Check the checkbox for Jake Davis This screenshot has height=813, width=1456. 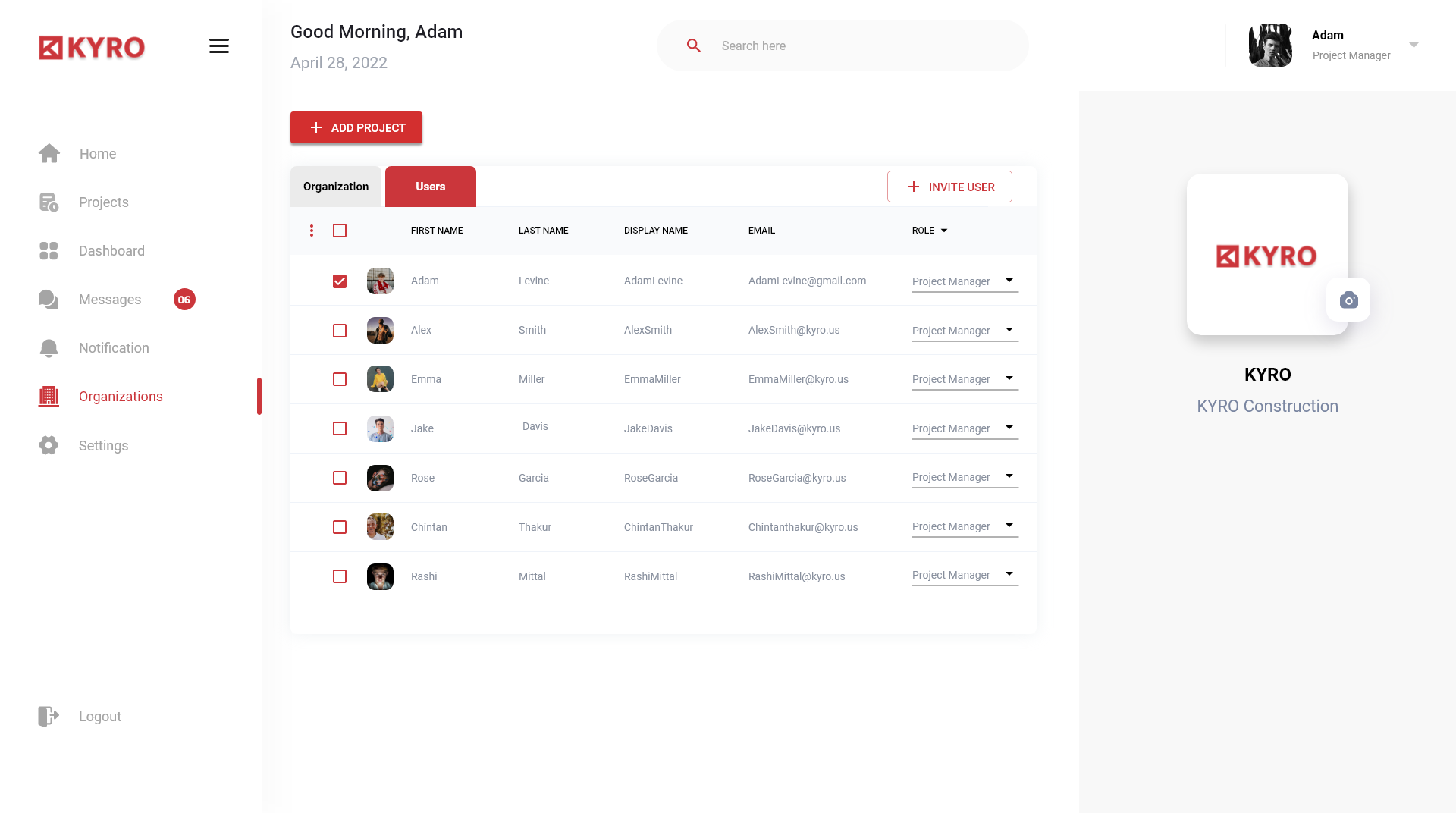(x=340, y=428)
